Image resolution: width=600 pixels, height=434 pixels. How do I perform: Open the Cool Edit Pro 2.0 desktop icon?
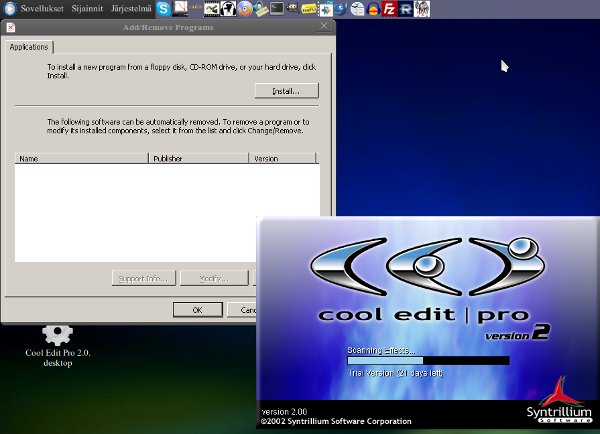click(x=57, y=346)
